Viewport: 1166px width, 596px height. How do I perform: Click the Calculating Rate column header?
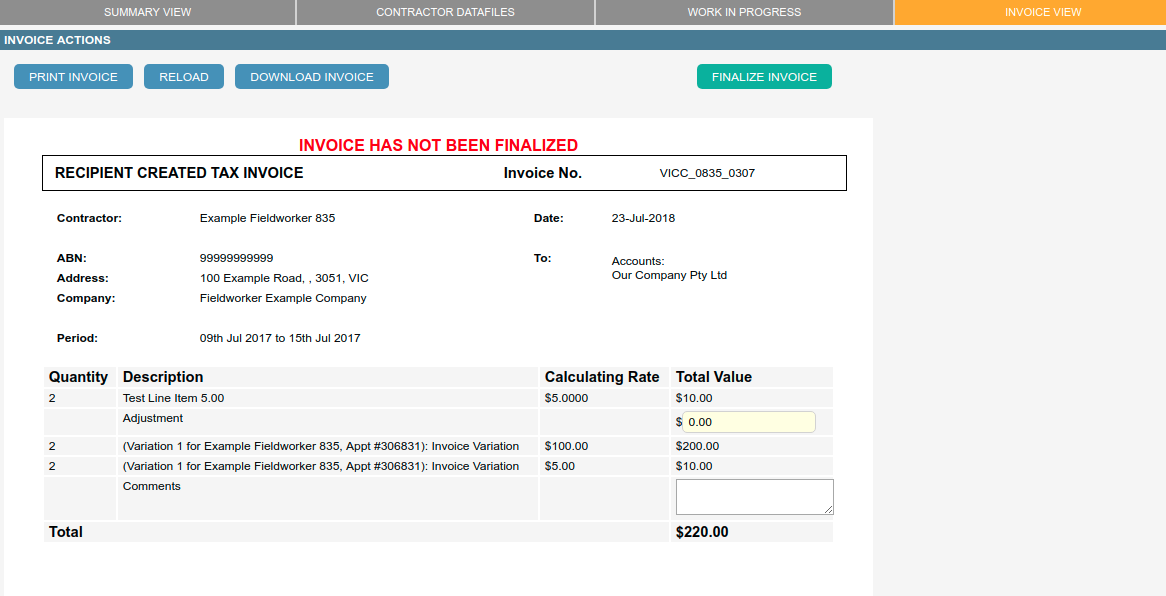pyautogui.click(x=601, y=377)
